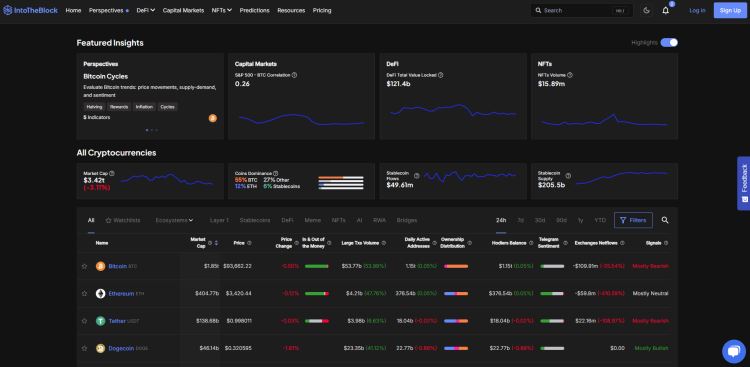Toggle dark mode moon icon
The image size is (750, 367).
[647, 11]
